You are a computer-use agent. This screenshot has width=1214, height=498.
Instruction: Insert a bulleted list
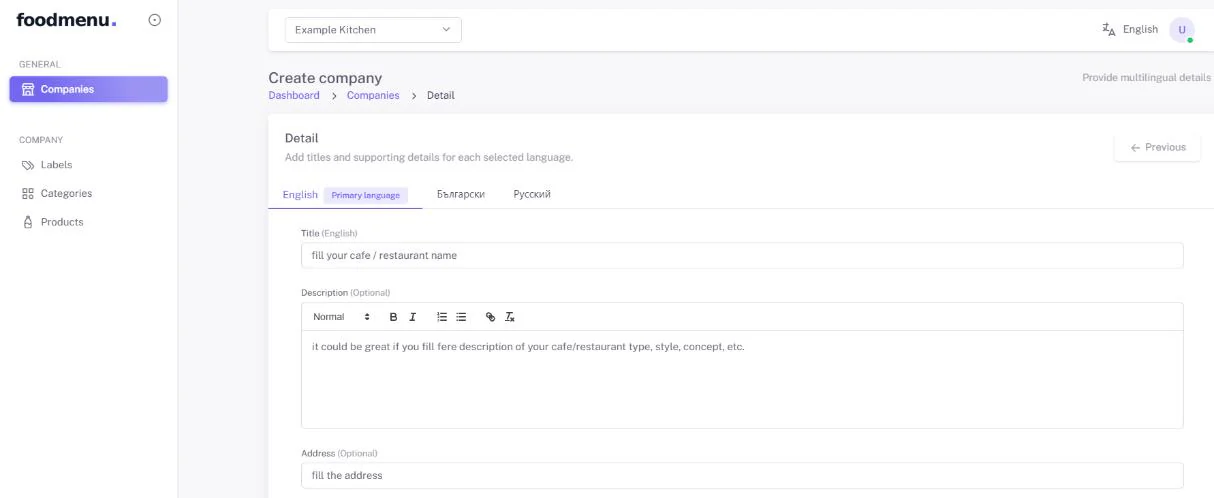(461, 317)
